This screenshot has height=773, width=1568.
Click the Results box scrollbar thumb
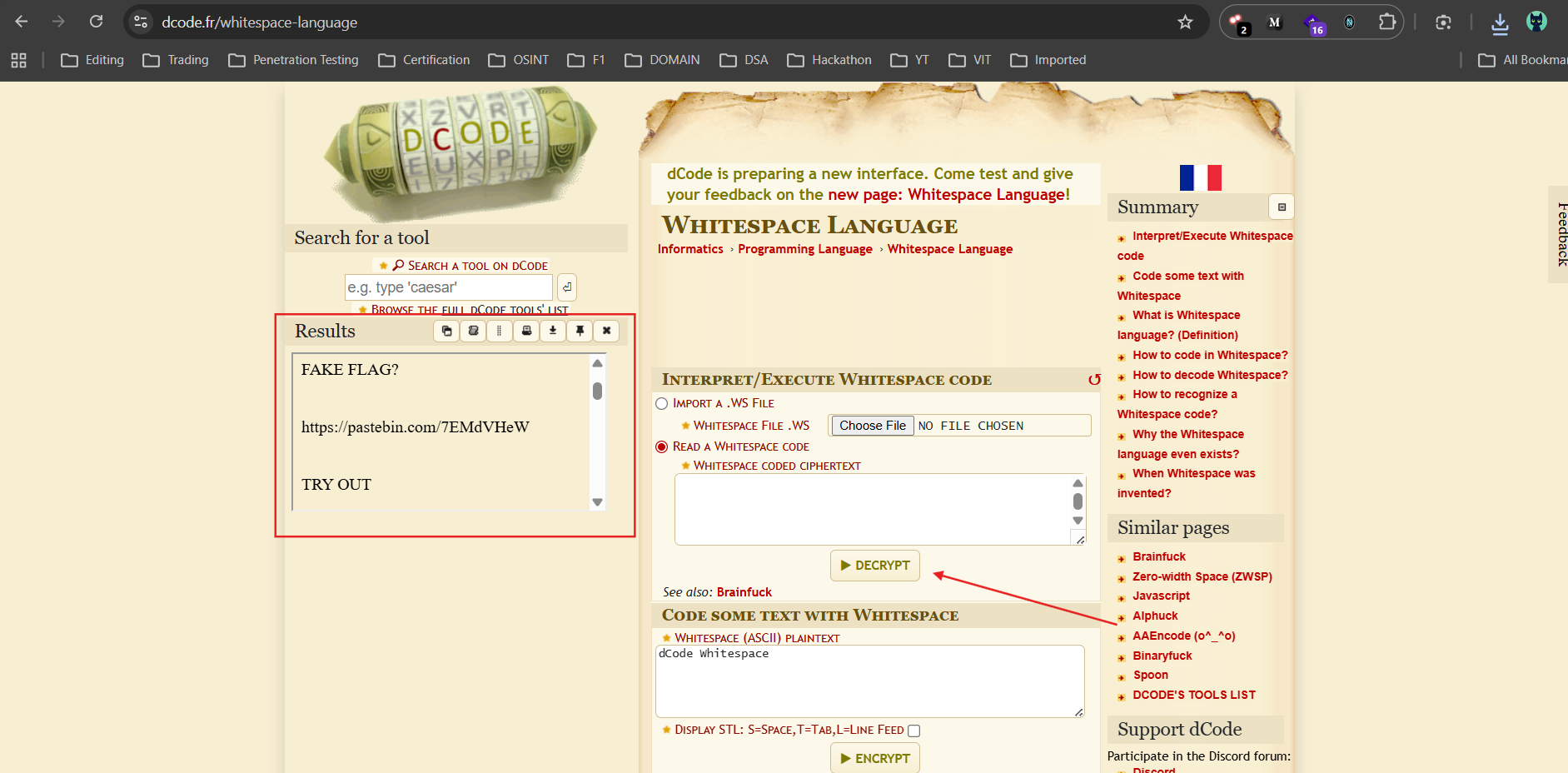coord(597,391)
